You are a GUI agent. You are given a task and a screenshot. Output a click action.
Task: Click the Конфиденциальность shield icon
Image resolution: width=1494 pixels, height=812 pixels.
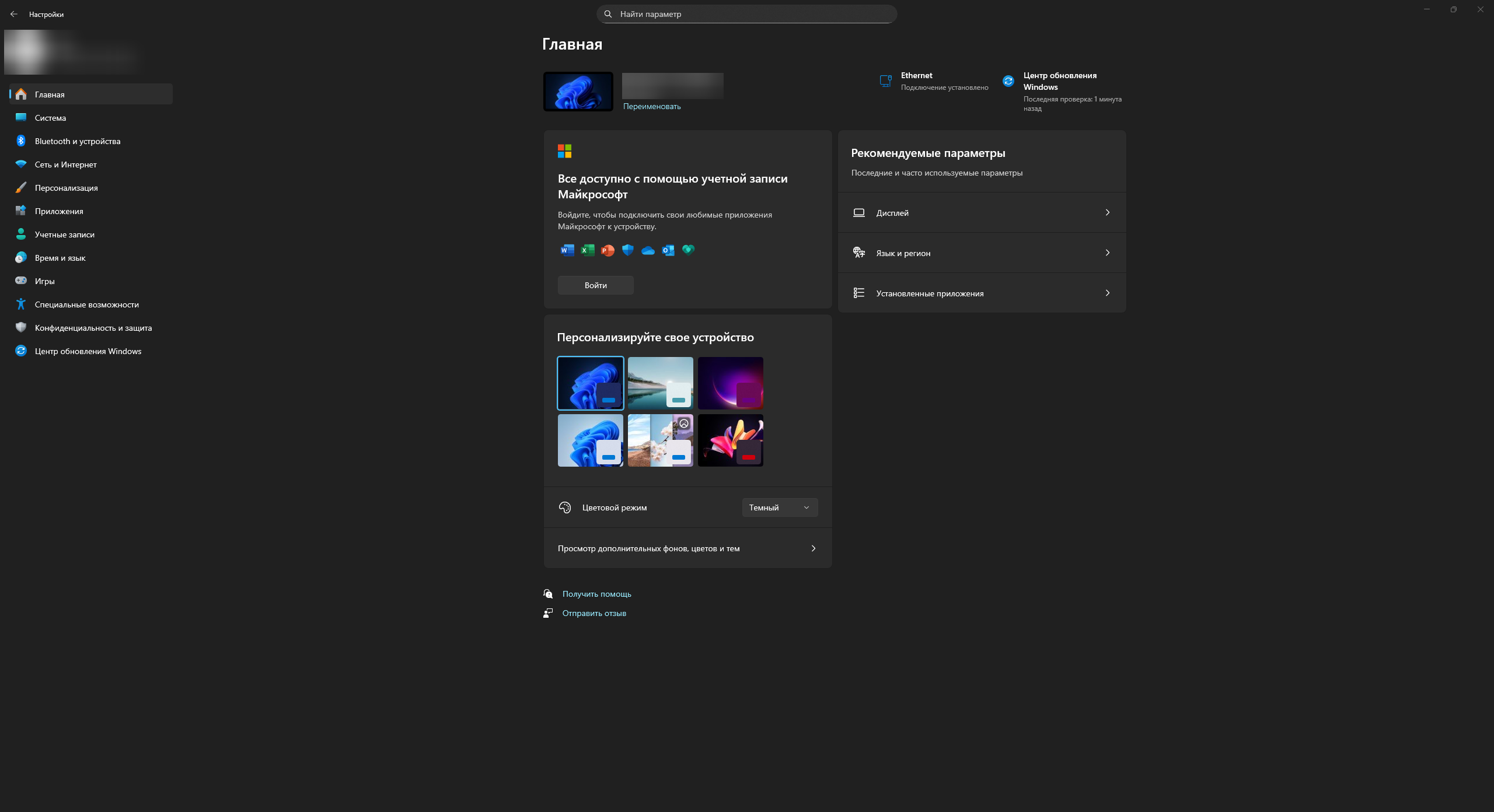tap(21, 328)
